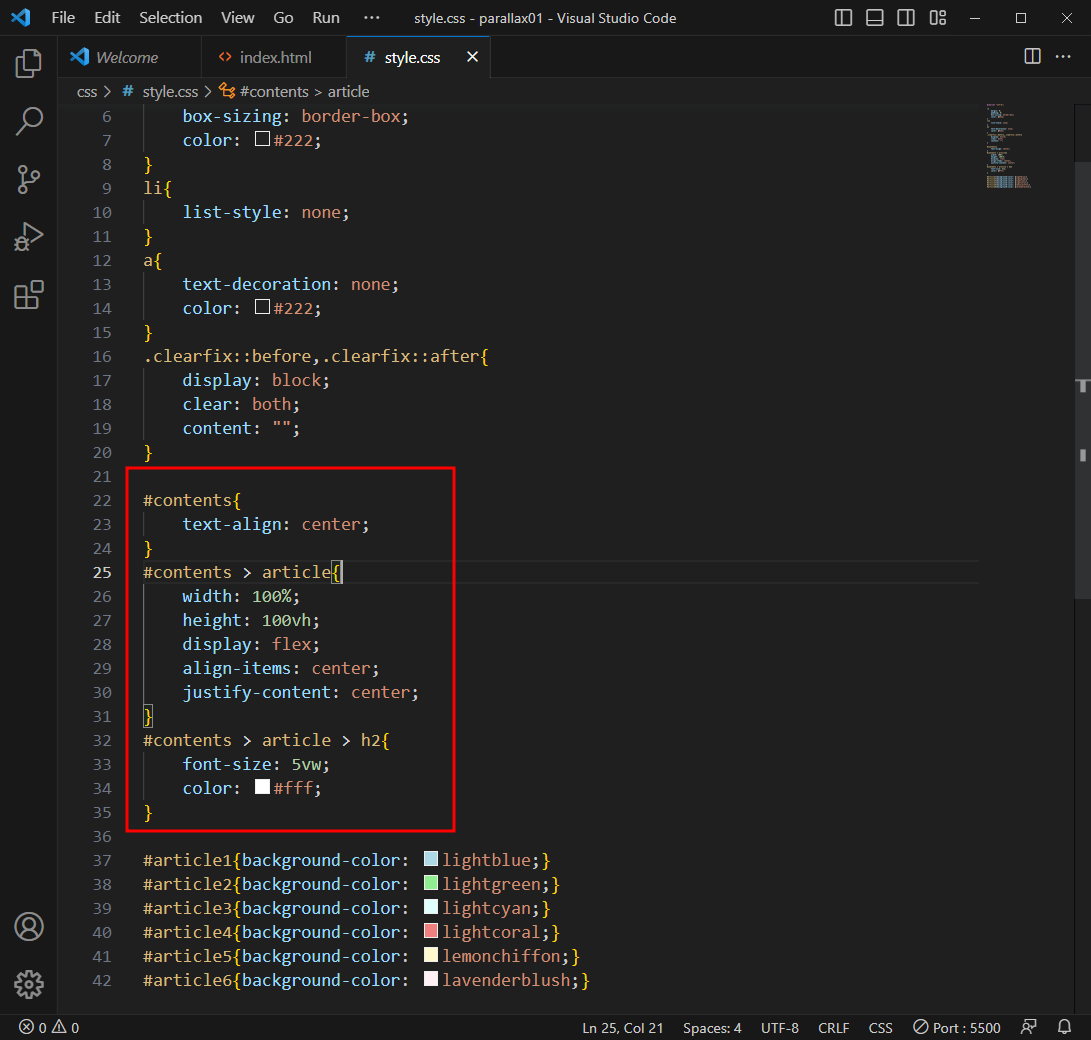Select the CSS language mode

click(x=880, y=1027)
